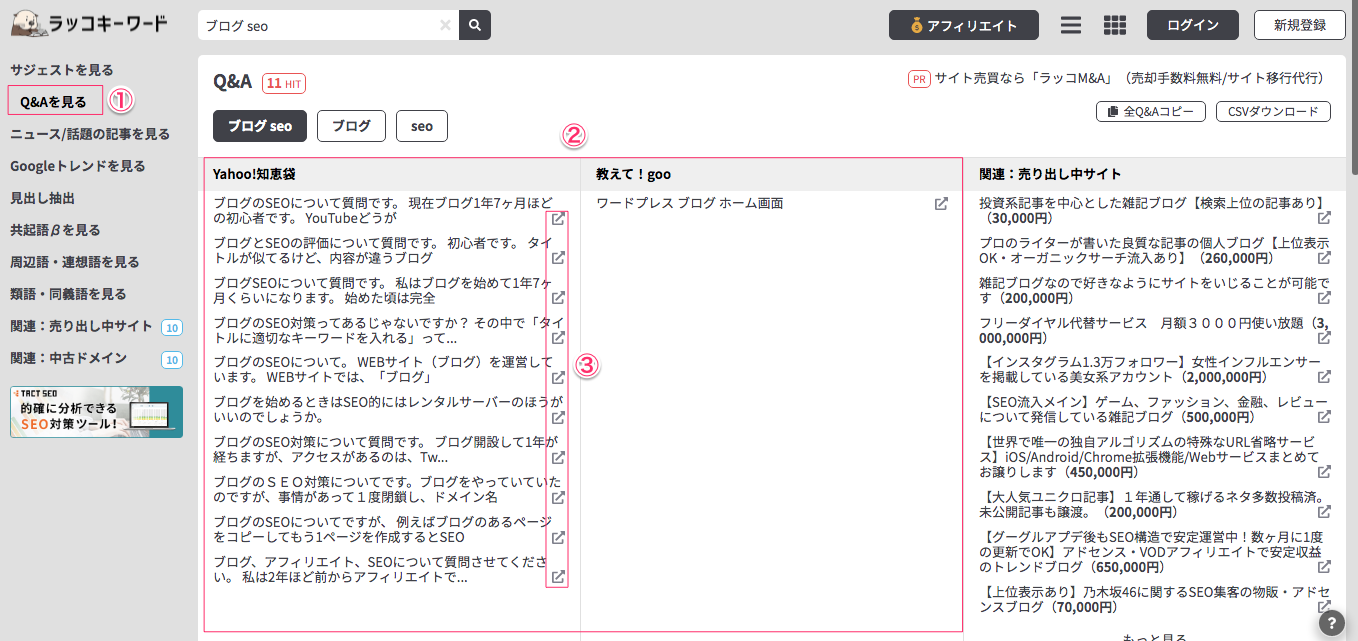Open external link for ブログ開設して1年が経ちますが
The image size is (1358, 641).
[x=559, y=458]
